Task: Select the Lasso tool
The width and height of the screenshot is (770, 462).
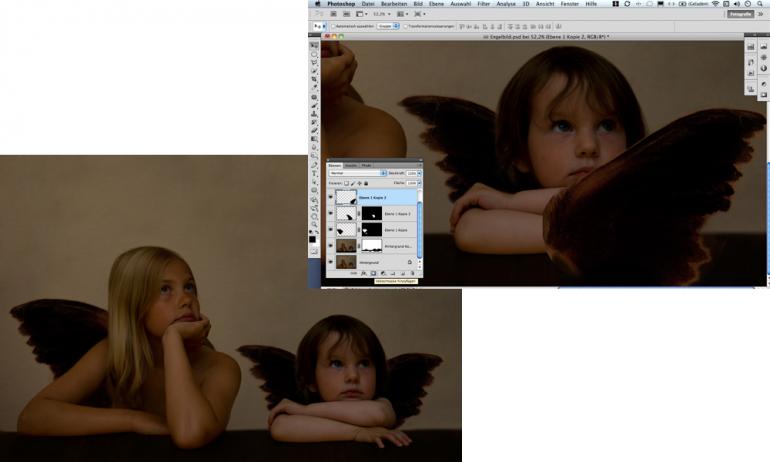Action: tap(314, 62)
